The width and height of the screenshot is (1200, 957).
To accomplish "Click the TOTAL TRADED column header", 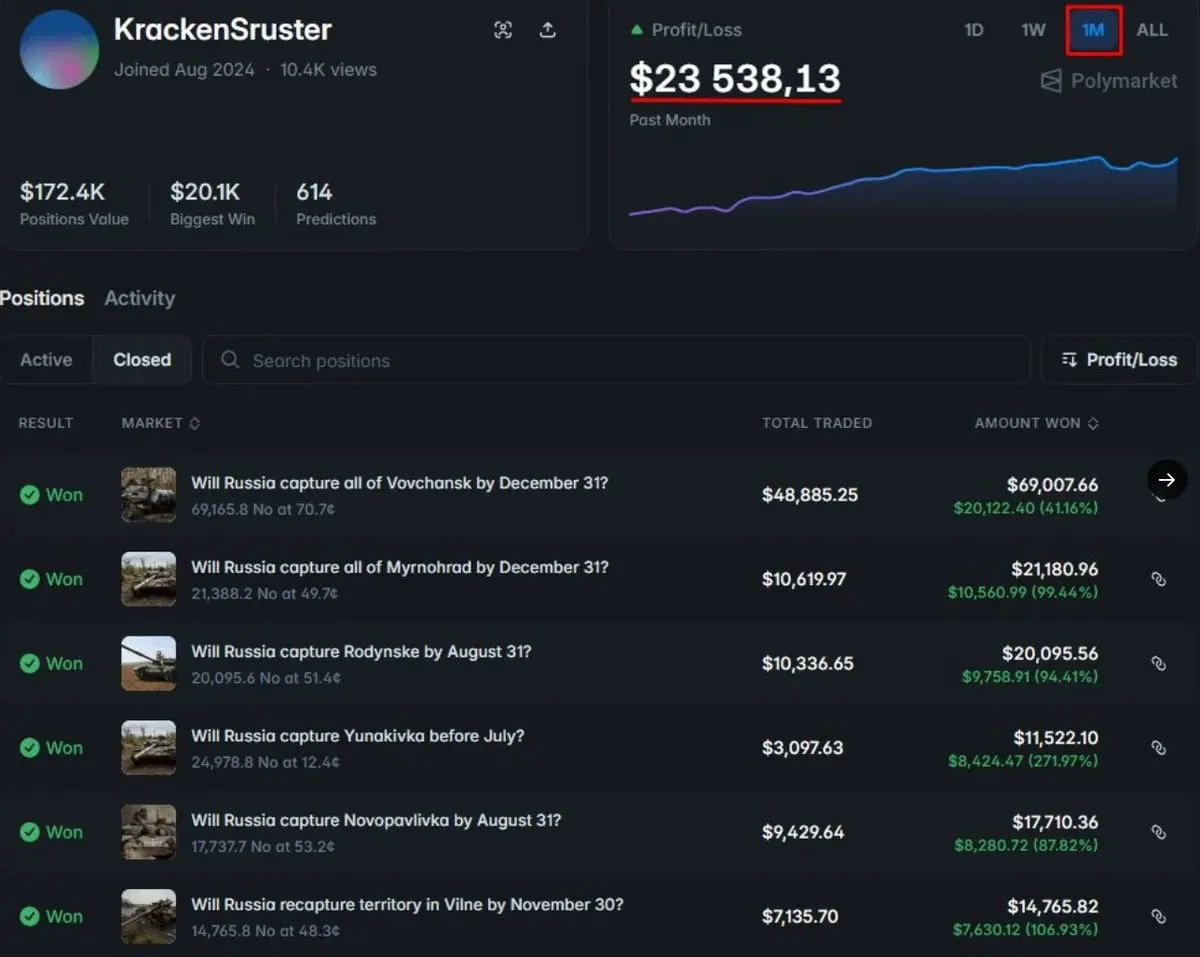I will coord(817,423).
